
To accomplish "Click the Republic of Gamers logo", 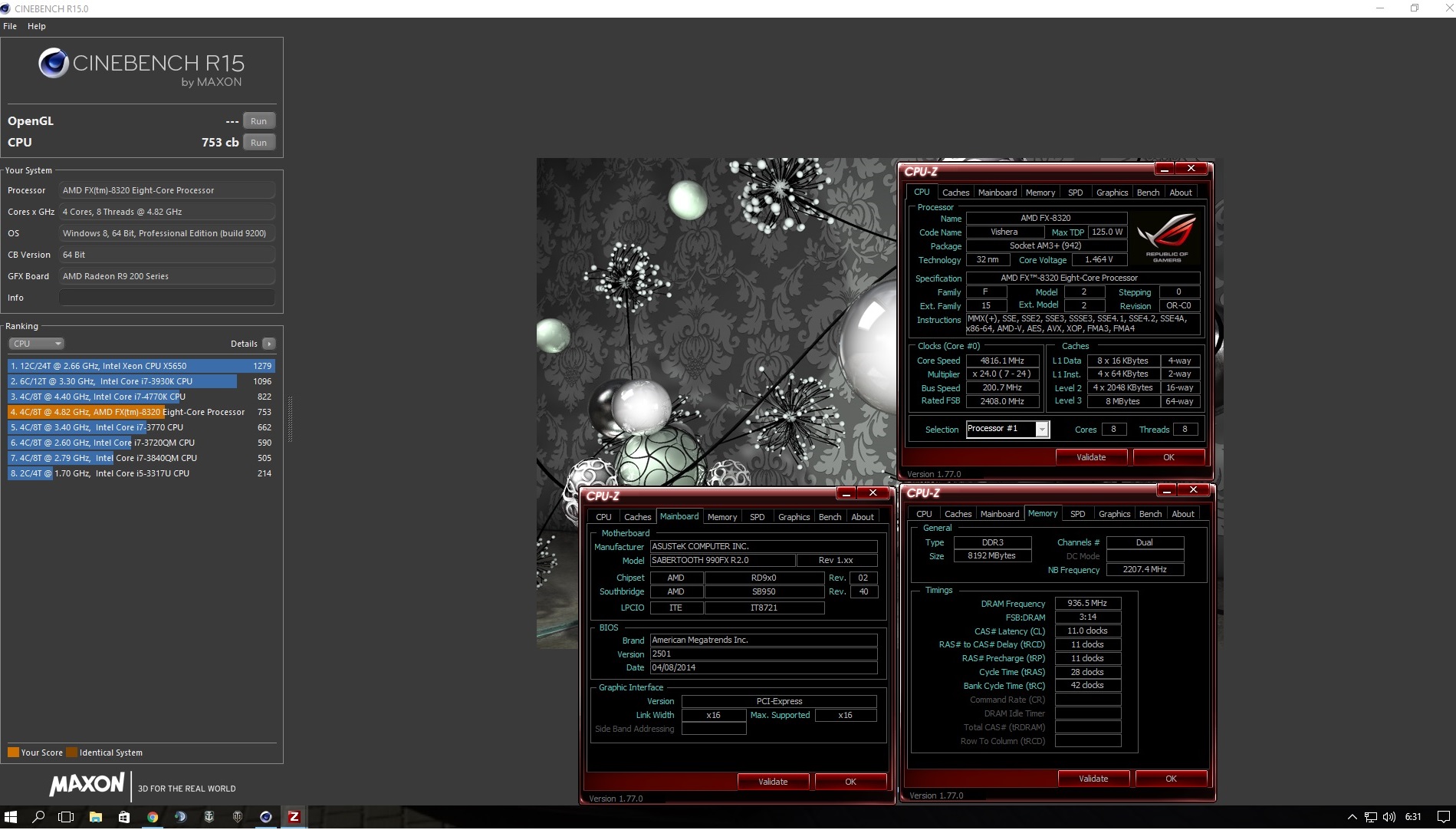I will (1166, 239).
